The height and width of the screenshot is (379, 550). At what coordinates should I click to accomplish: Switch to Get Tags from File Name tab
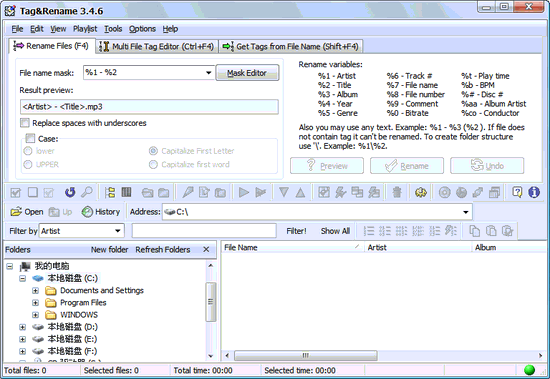pyautogui.click(x=291, y=46)
